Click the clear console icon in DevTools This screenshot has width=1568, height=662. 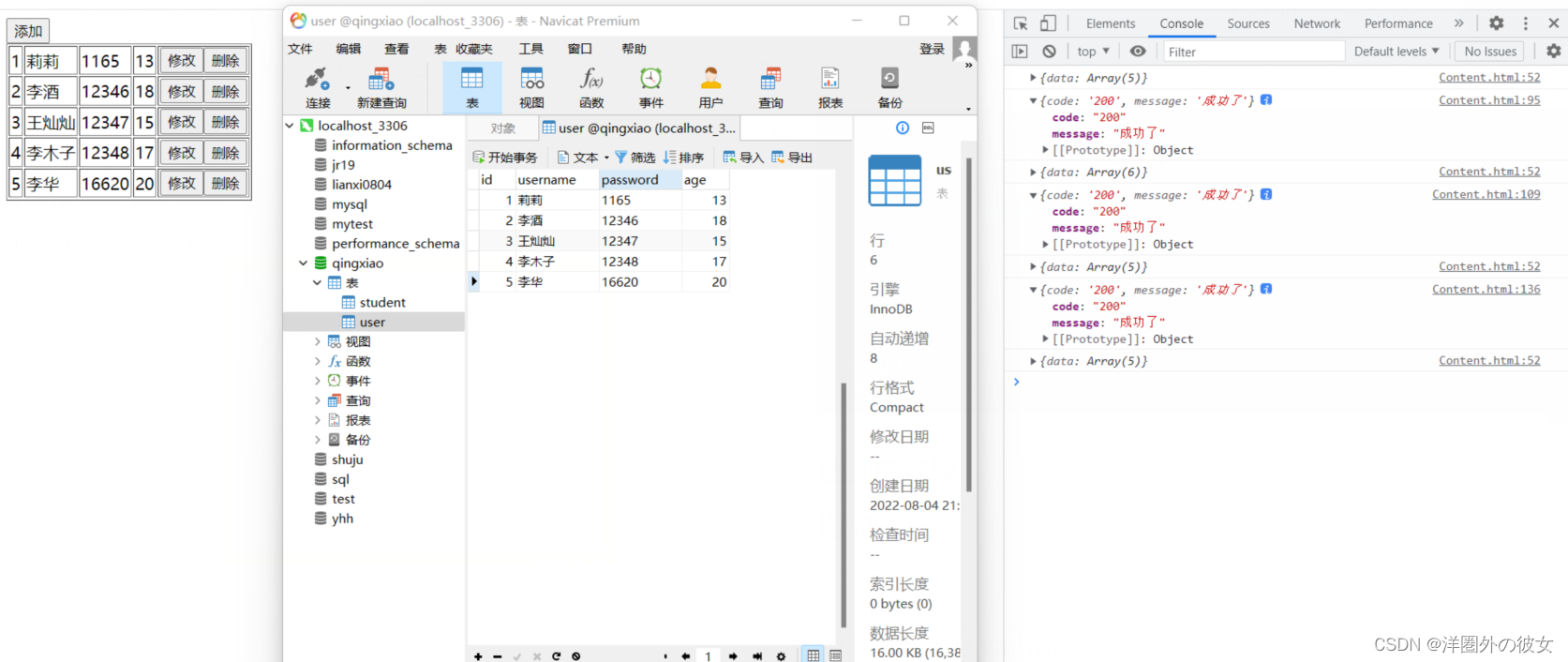[1049, 52]
